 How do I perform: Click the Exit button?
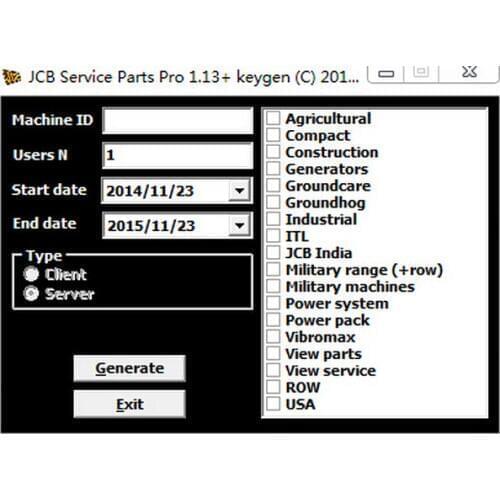tap(129, 404)
